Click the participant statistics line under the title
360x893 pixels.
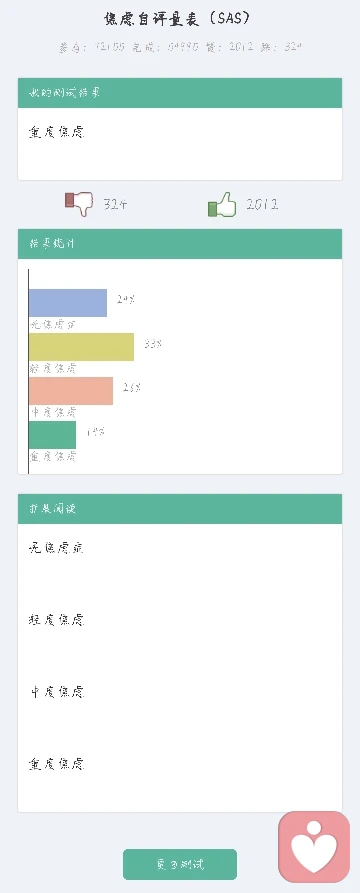tap(180, 47)
